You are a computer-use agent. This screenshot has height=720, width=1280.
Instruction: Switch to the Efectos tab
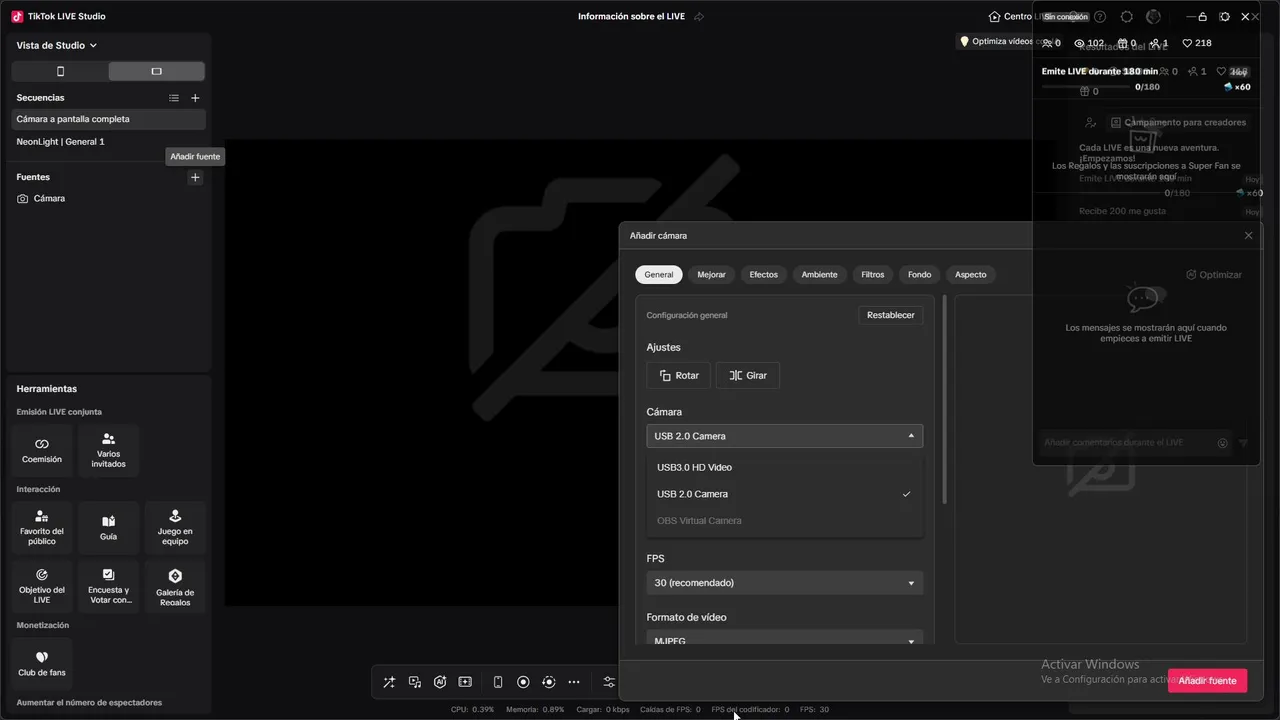click(x=764, y=275)
